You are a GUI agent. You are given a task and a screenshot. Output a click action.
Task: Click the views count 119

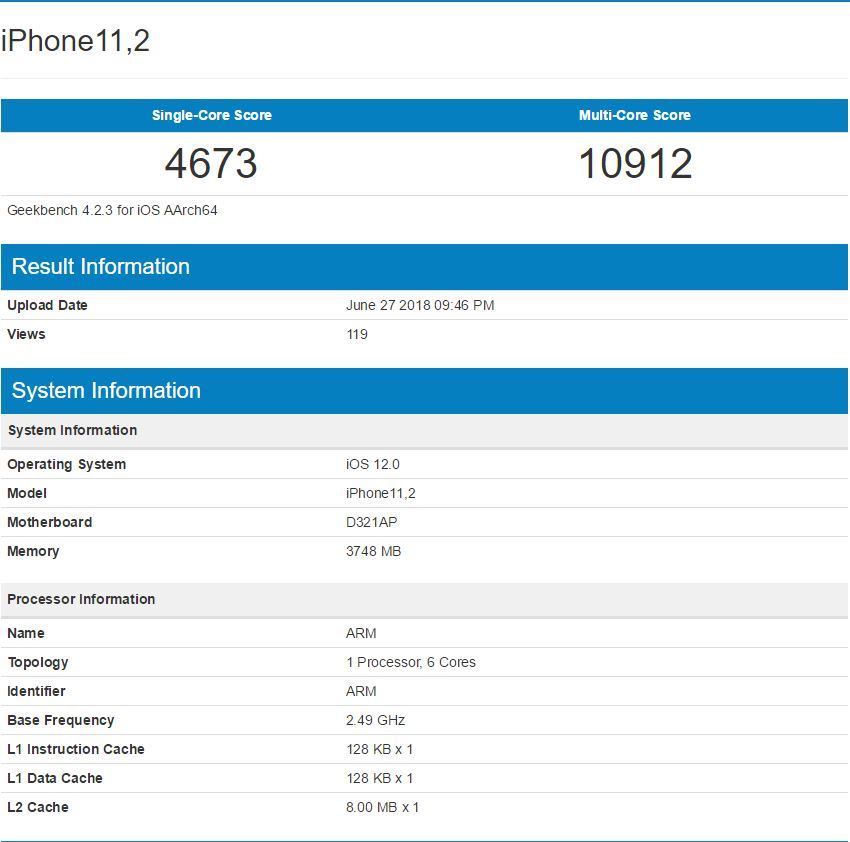pos(357,334)
